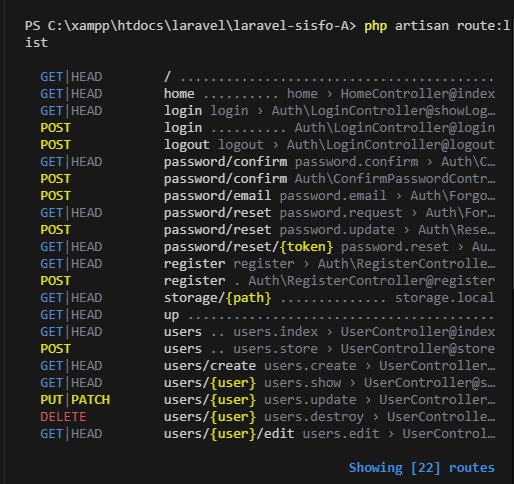
Task: Click 'users/{user}/edit' route URI
Action: pyautogui.click(x=229, y=434)
